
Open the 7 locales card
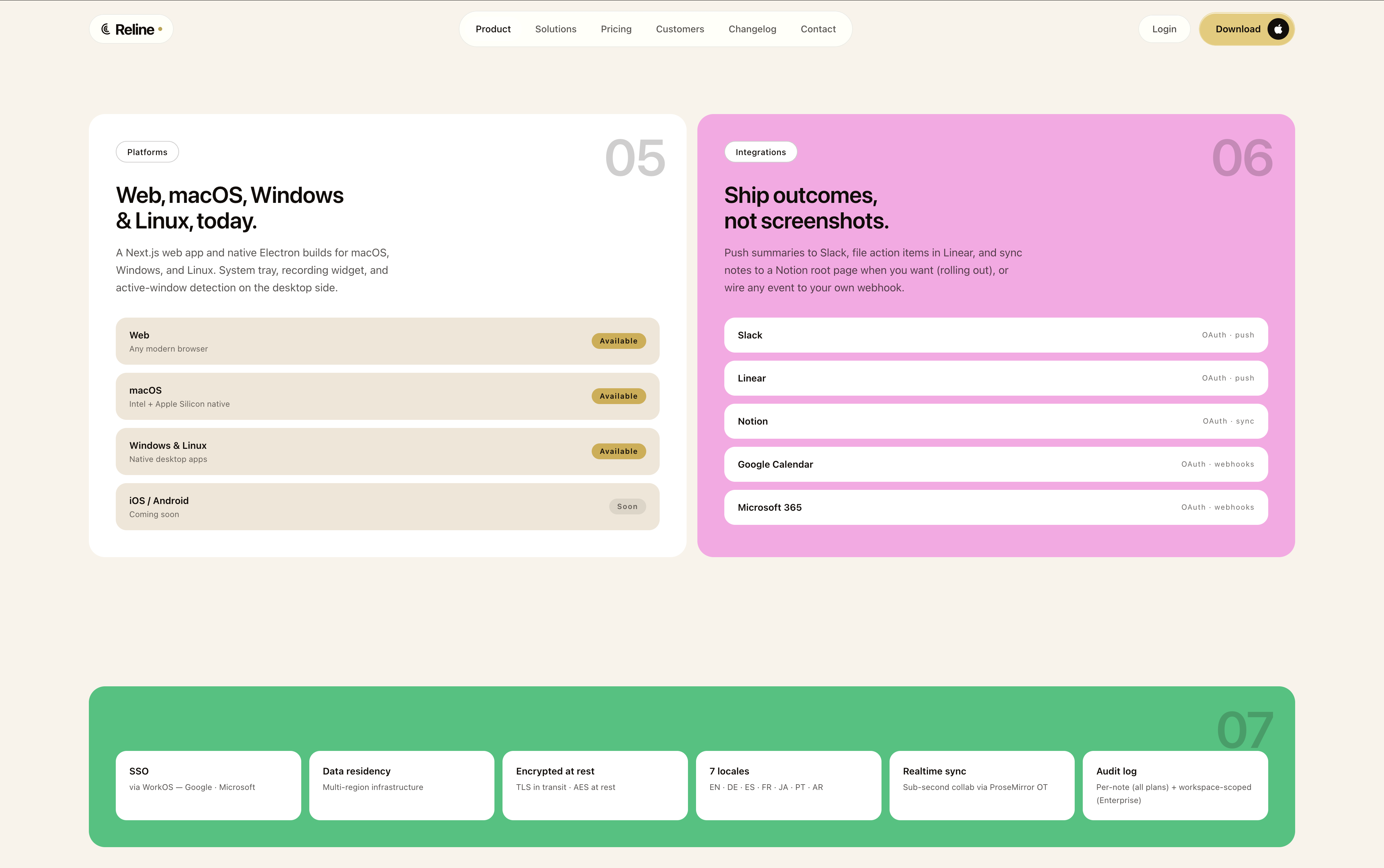[789, 785]
